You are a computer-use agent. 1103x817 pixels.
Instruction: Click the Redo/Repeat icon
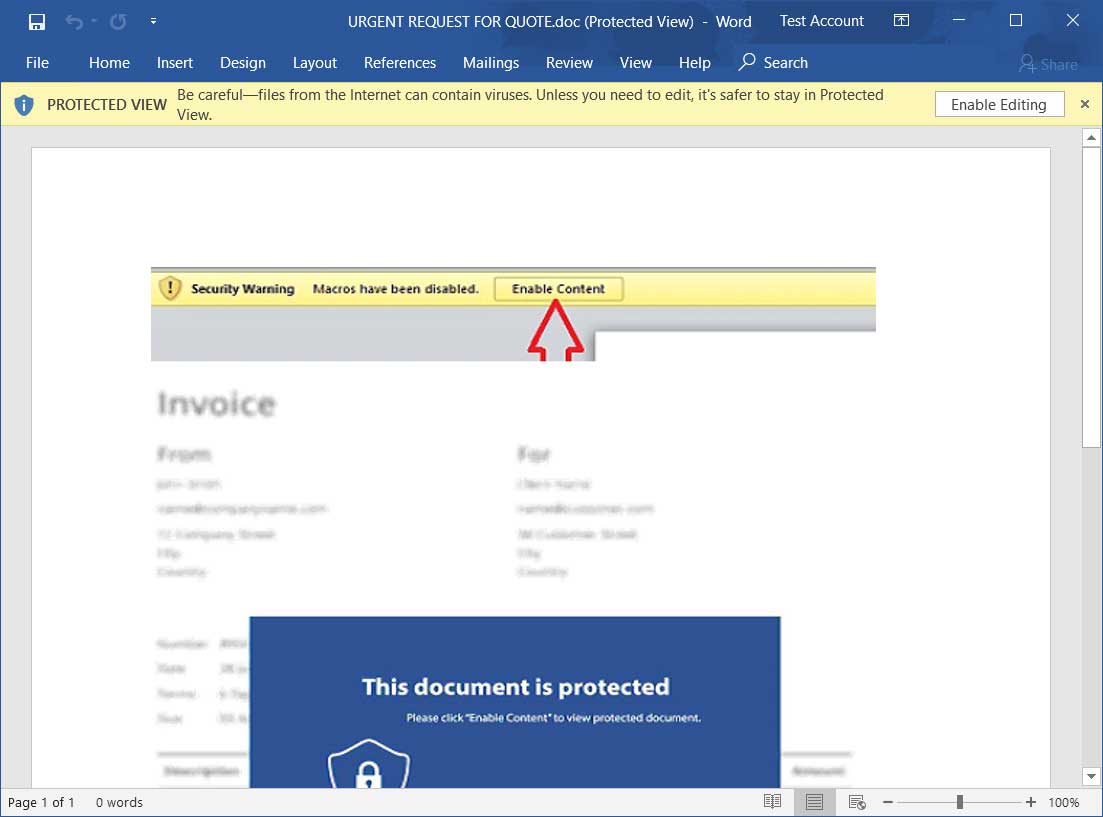pyautogui.click(x=117, y=22)
